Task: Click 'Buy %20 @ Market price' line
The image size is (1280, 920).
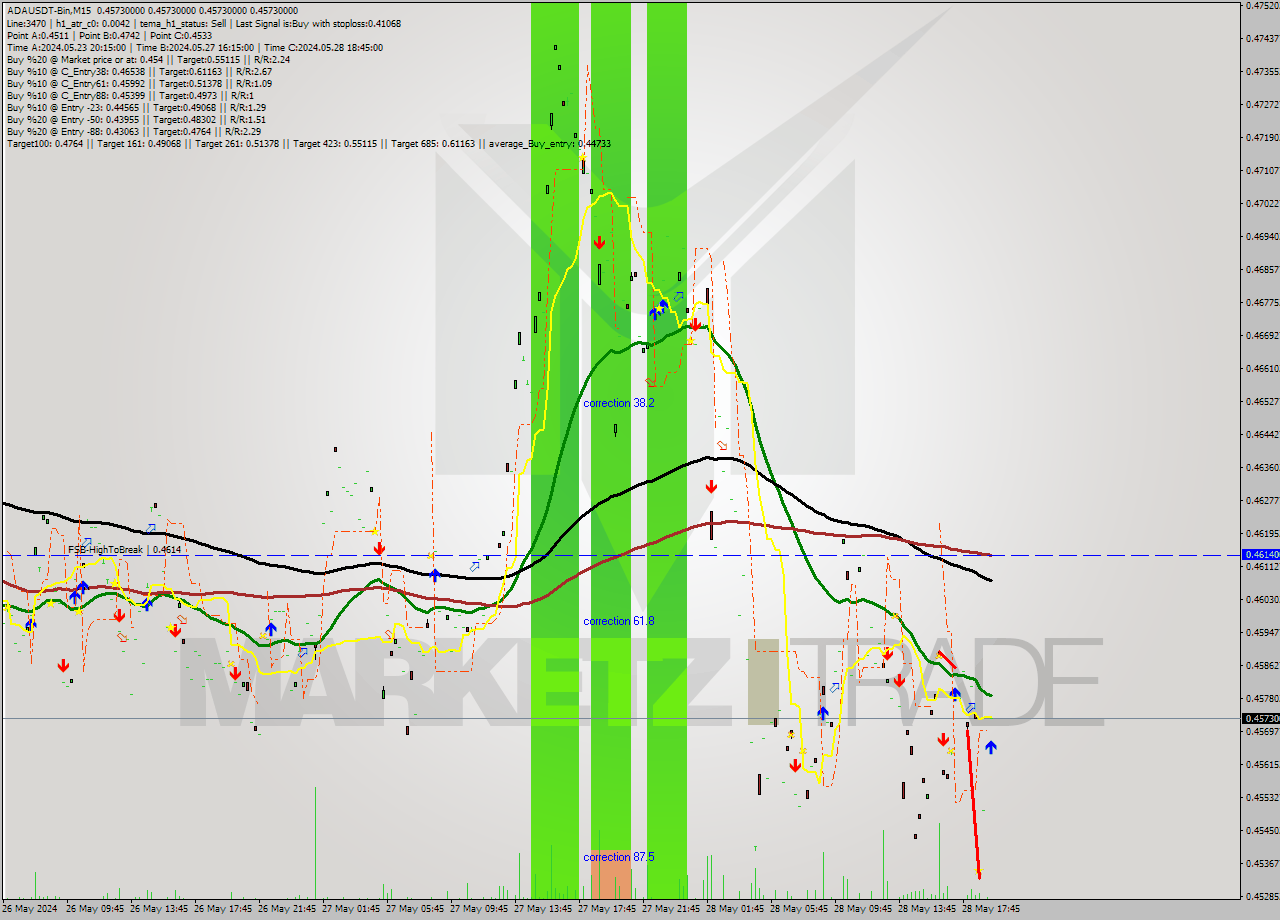Action: coord(148,59)
